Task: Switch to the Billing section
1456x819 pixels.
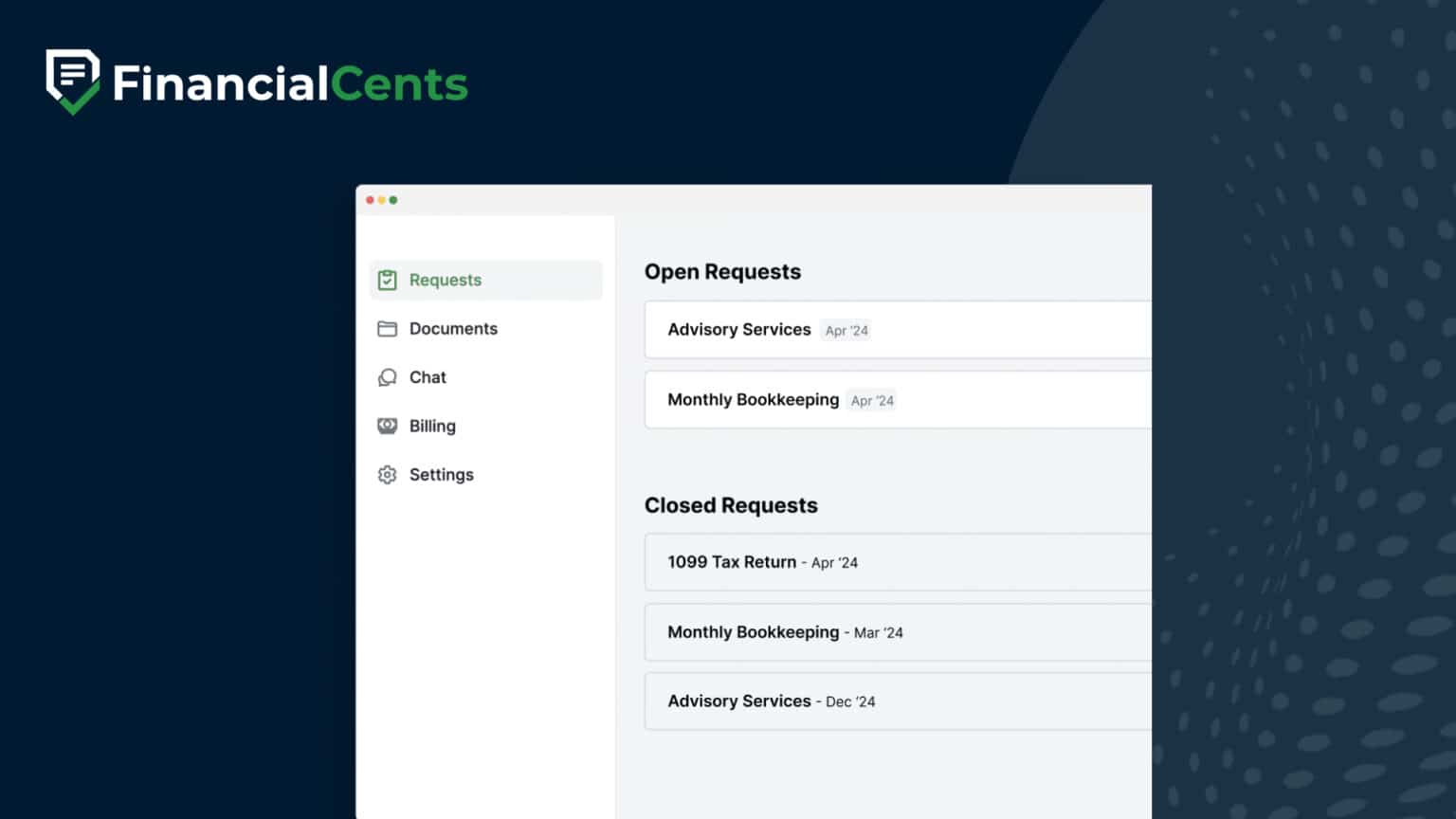Action: [x=432, y=426]
